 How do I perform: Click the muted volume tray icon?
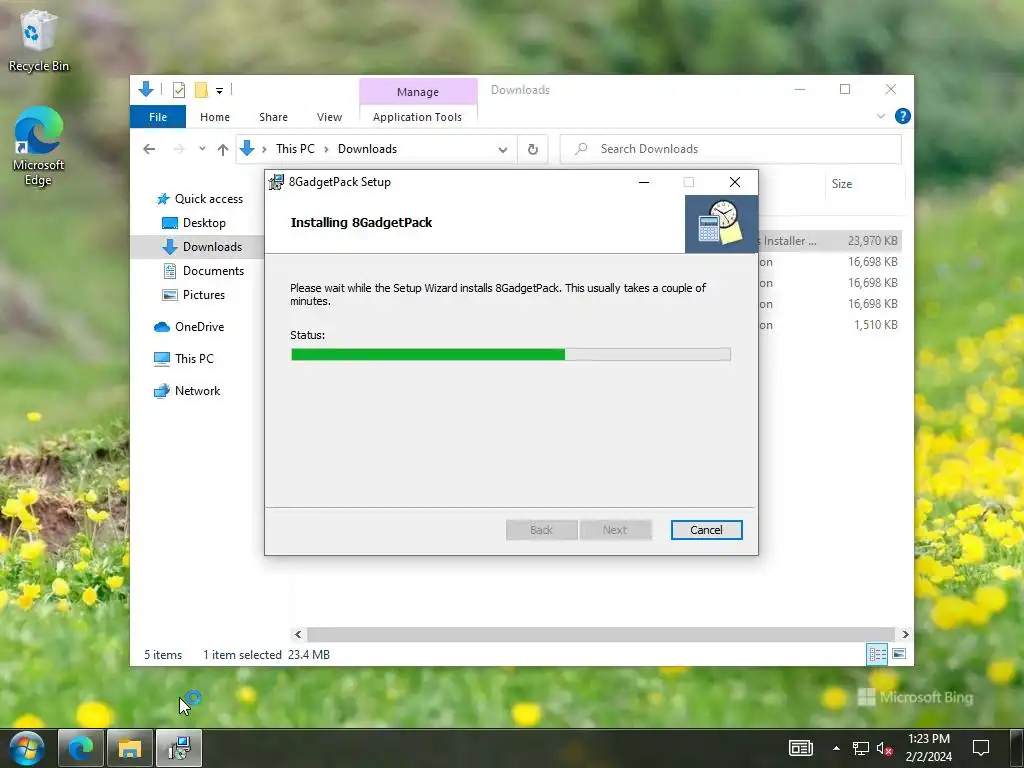(x=884, y=748)
